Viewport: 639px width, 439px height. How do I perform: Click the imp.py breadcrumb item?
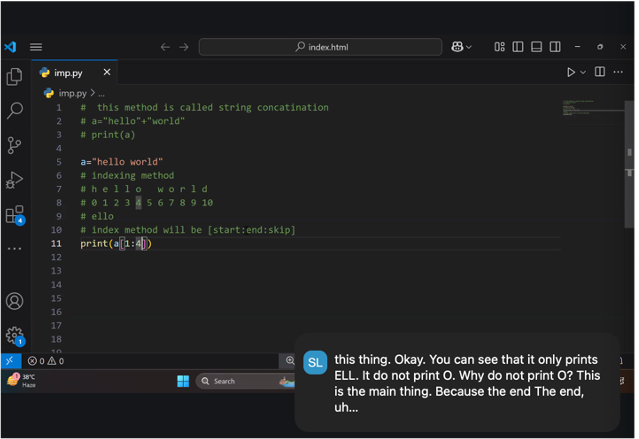(x=72, y=93)
